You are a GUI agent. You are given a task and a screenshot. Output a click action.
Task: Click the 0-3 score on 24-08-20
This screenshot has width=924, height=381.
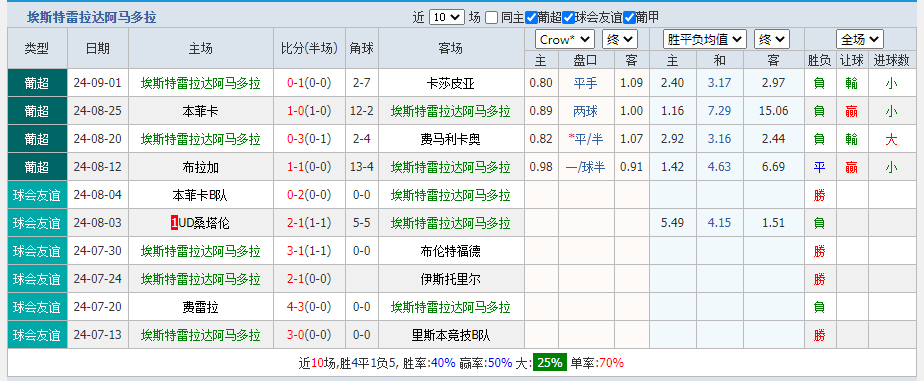[295, 139]
